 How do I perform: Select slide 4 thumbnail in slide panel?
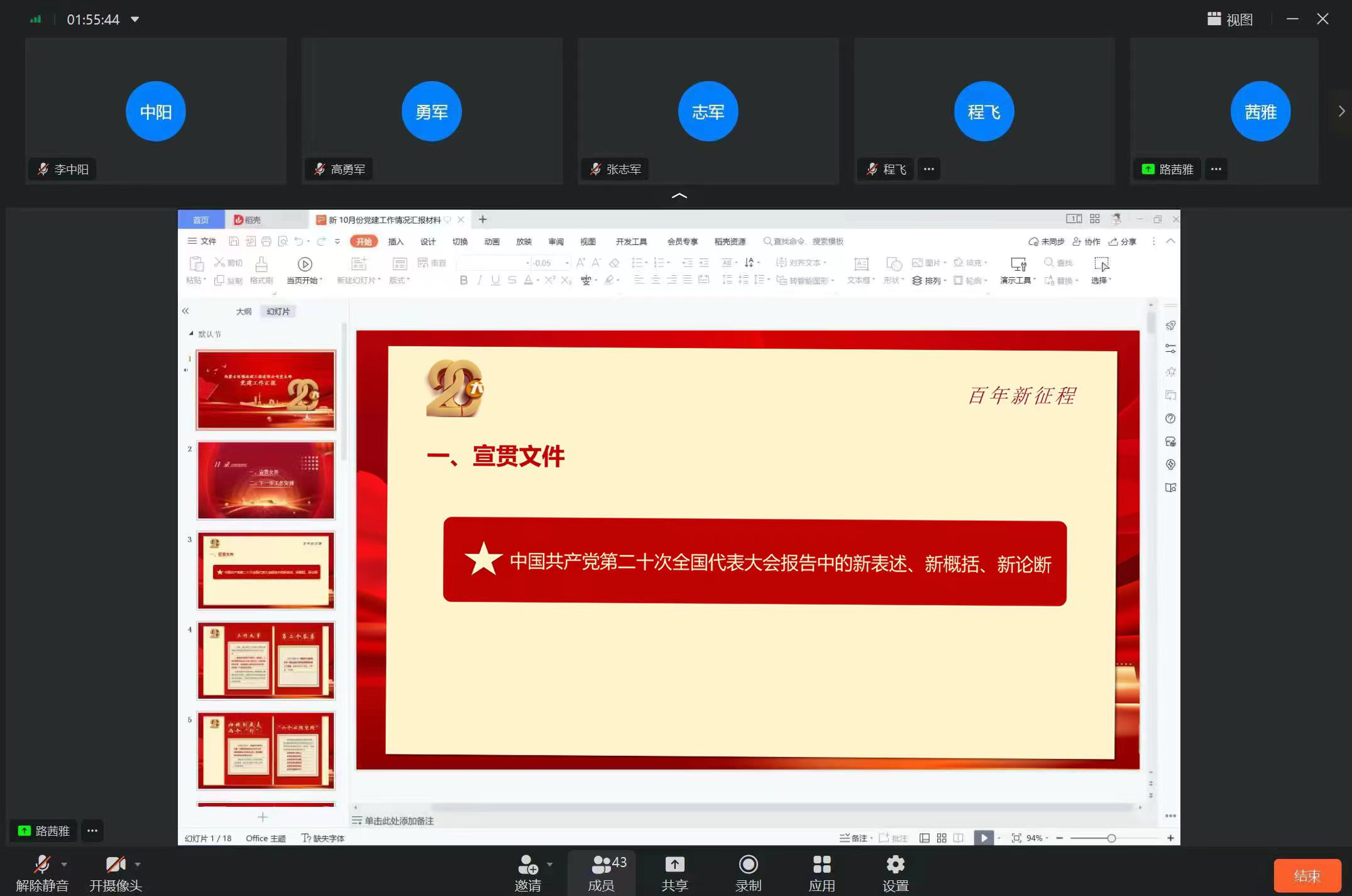tap(266, 660)
